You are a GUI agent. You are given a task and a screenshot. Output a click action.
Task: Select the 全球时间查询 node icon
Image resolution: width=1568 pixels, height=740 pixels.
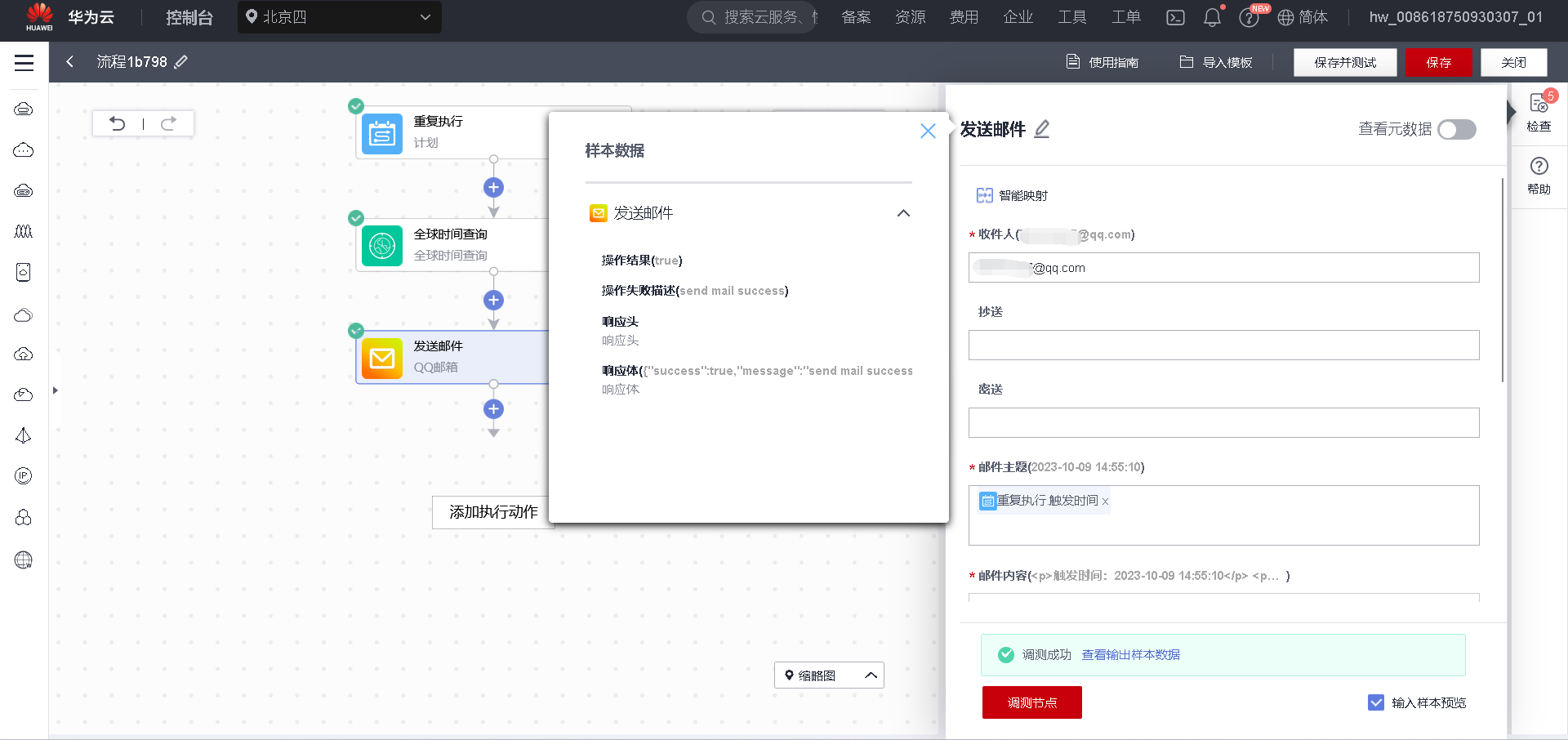point(381,245)
